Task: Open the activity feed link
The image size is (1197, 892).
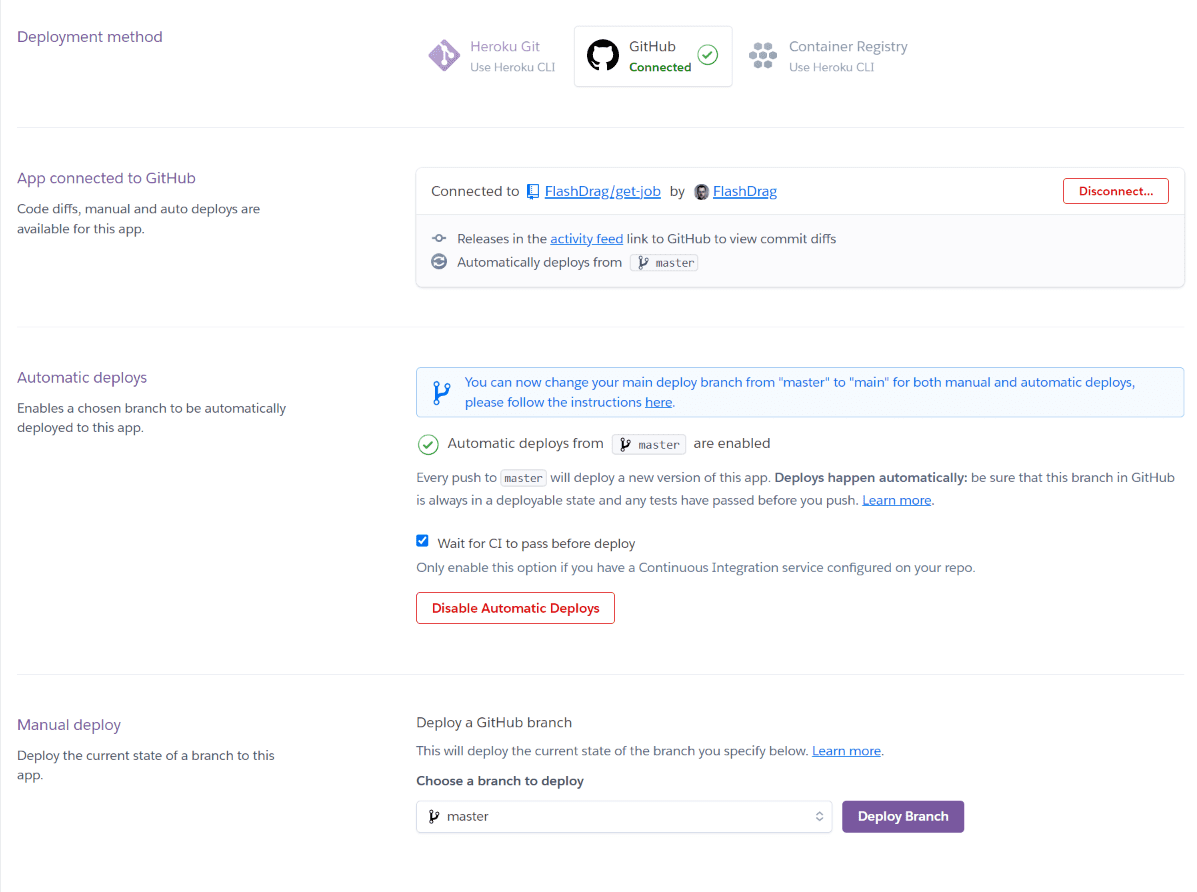Action: click(586, 239)
